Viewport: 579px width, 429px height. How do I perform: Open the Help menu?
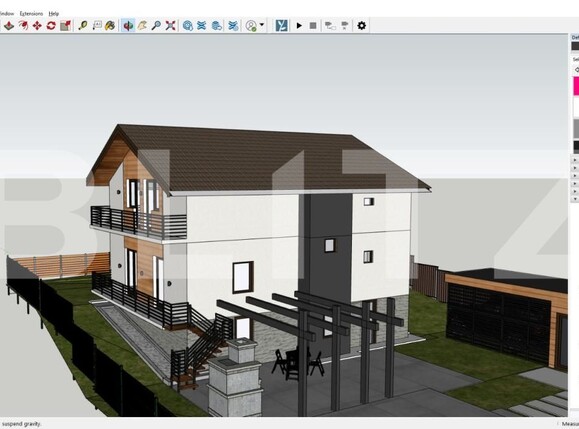[x=54, y=14]
